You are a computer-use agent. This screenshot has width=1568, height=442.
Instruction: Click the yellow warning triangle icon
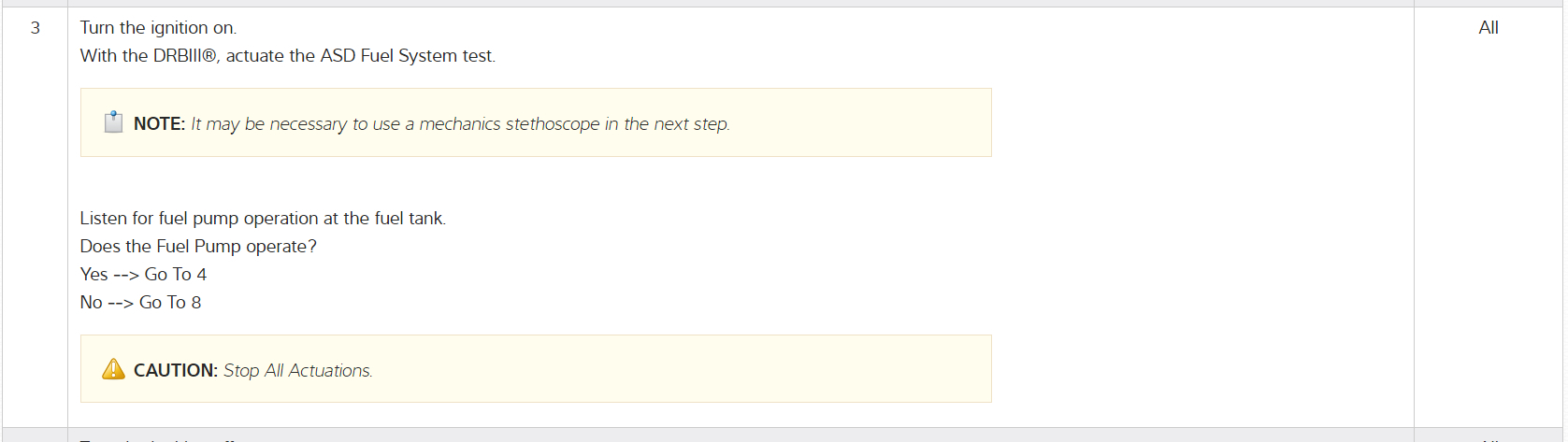pyautogui.click(x=113, y=369)
